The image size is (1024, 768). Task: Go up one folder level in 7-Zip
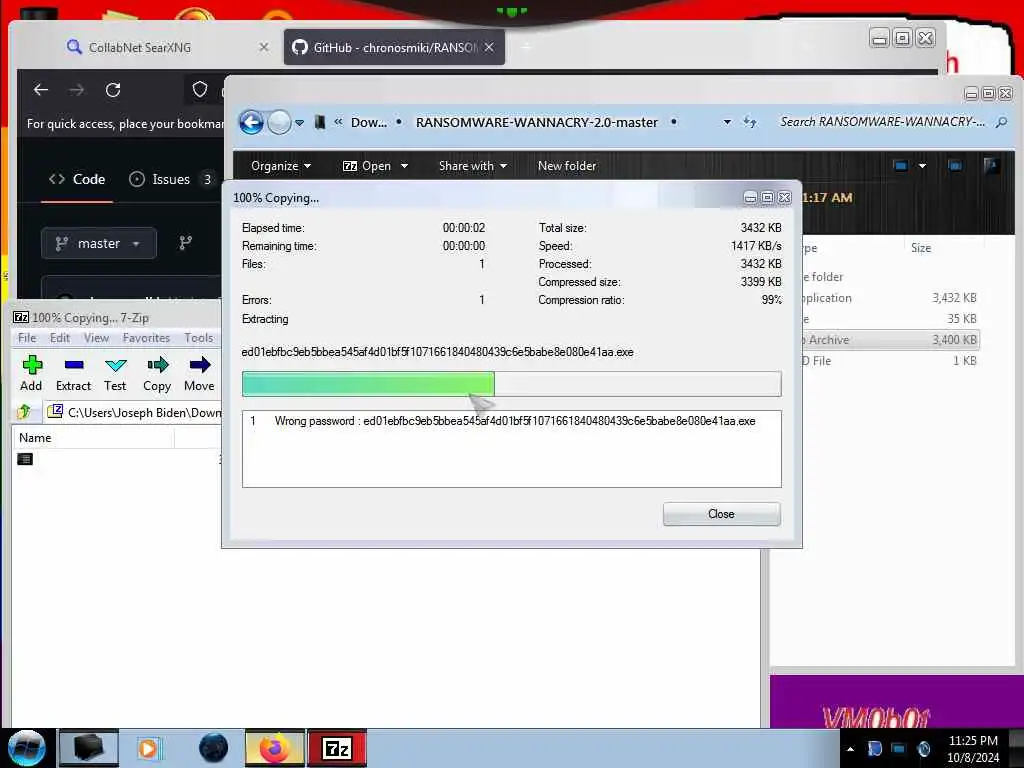(x=25, y=411)
